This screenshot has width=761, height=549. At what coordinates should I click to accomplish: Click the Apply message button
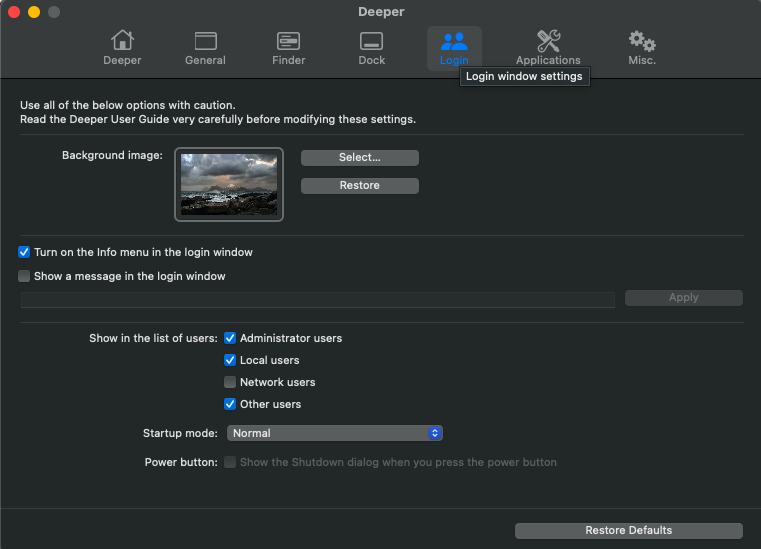pyautogui.click(x=683, y=298)
